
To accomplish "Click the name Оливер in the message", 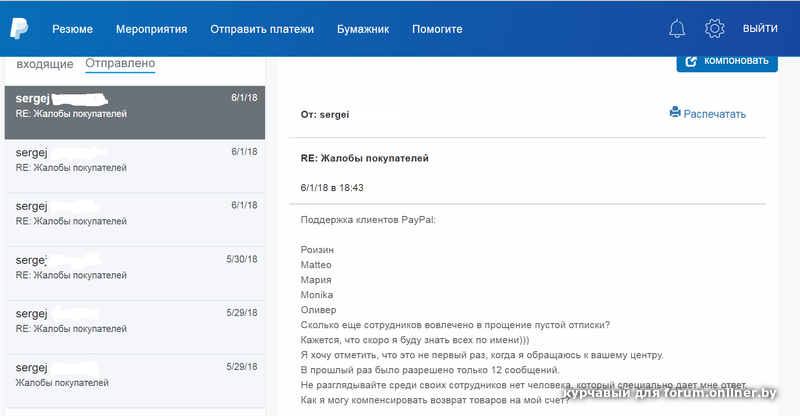I will point(318,310).
